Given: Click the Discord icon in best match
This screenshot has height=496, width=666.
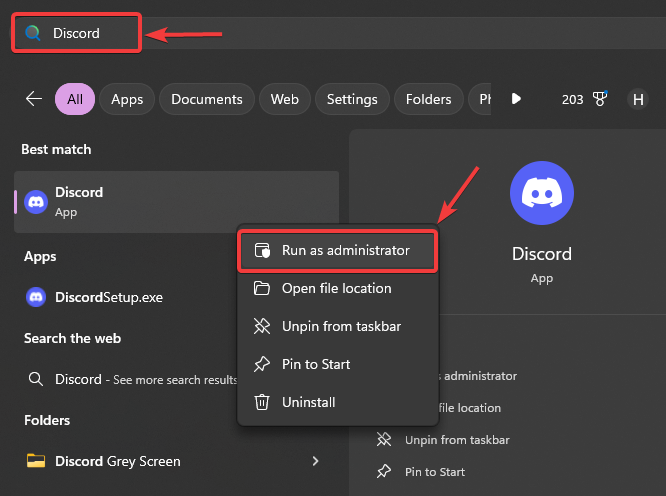Looking at the screenshot, I should pos(36,202).
